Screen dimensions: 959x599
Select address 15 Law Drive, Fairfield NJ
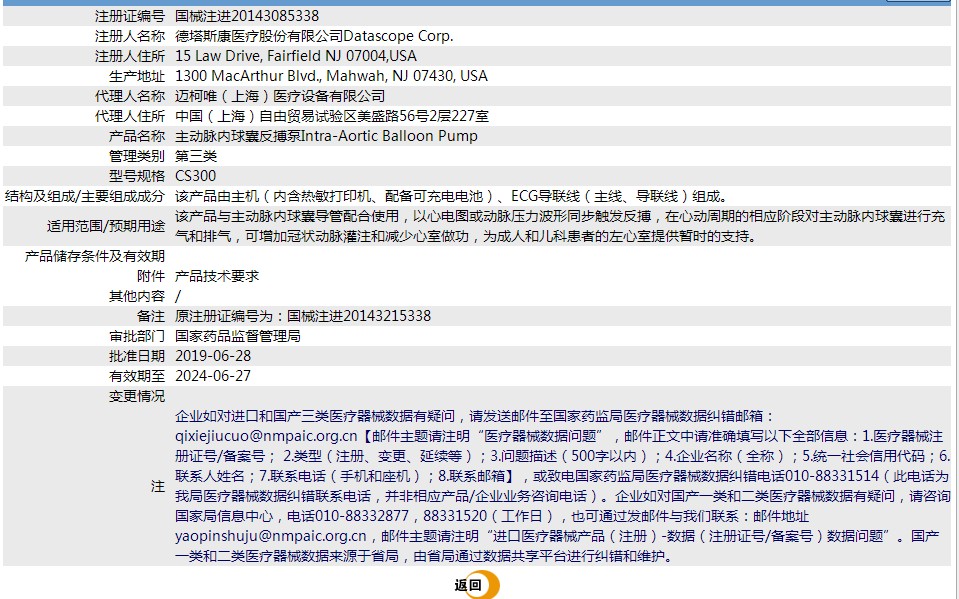coord(258,56)
